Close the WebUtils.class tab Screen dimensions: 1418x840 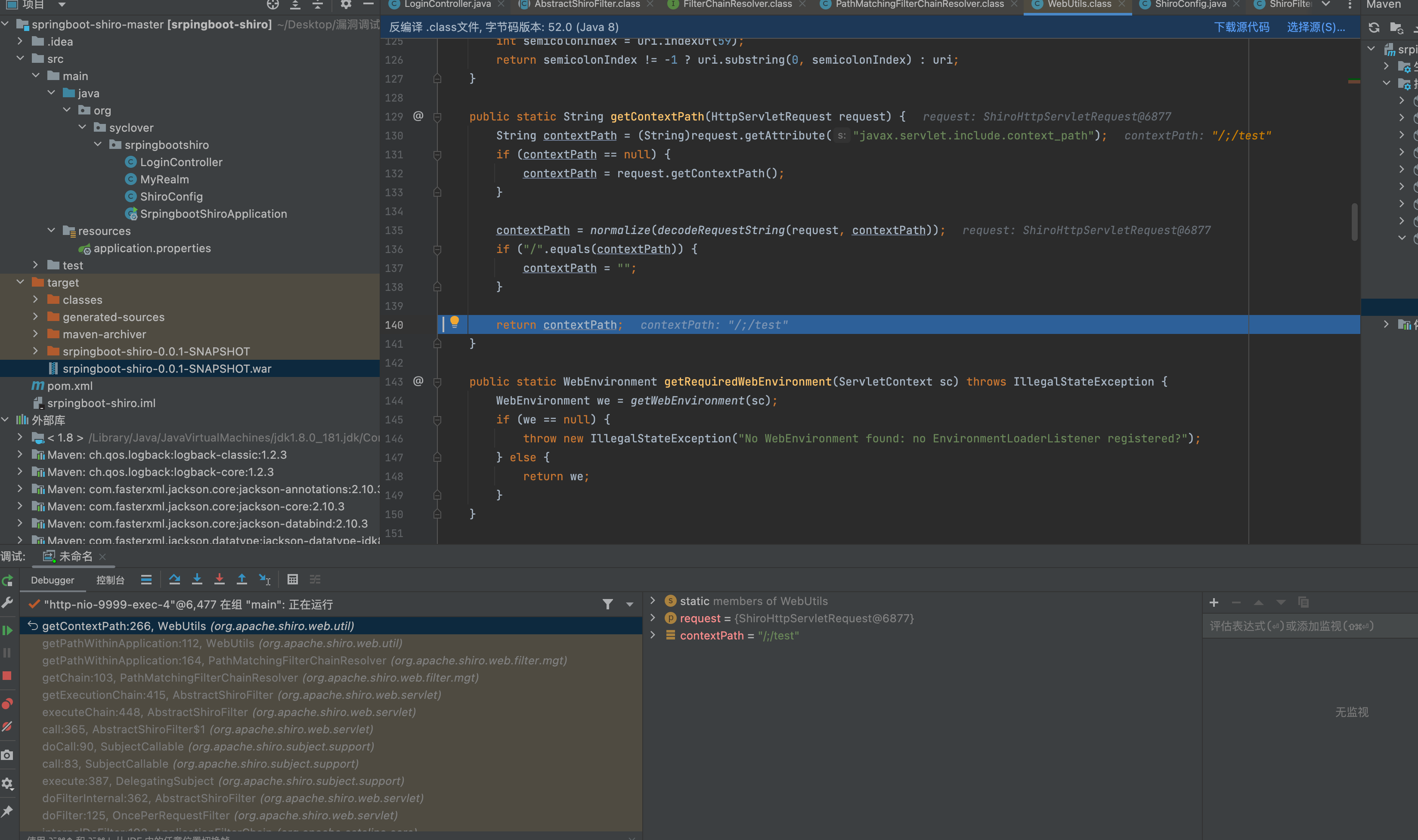point(1121,5)
